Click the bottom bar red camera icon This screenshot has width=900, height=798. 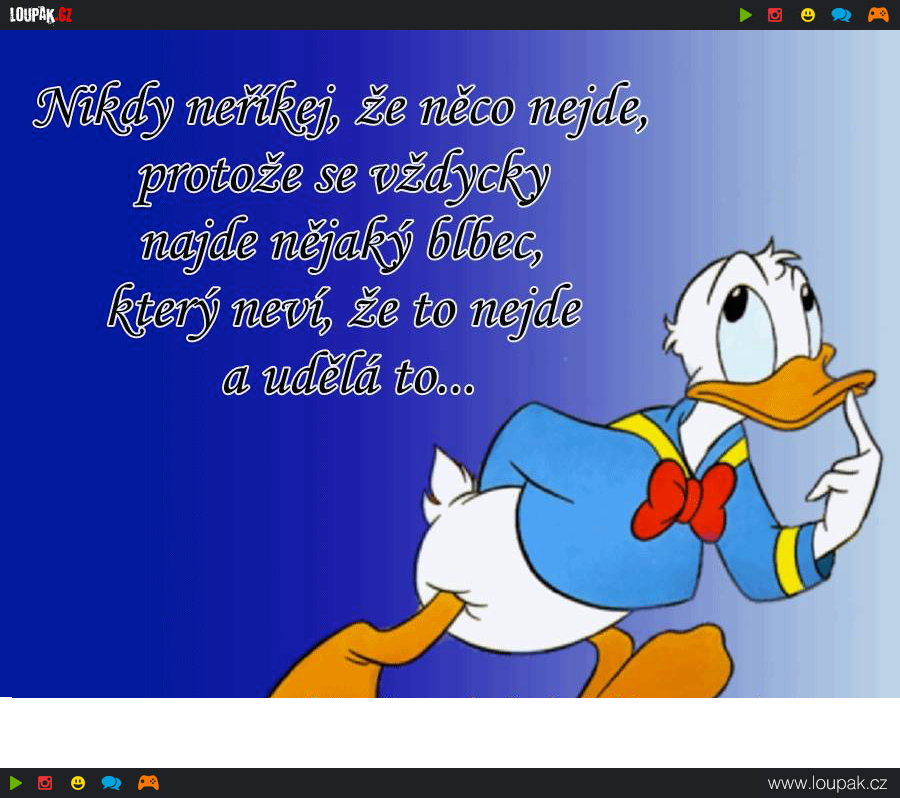tap(45, 782)
